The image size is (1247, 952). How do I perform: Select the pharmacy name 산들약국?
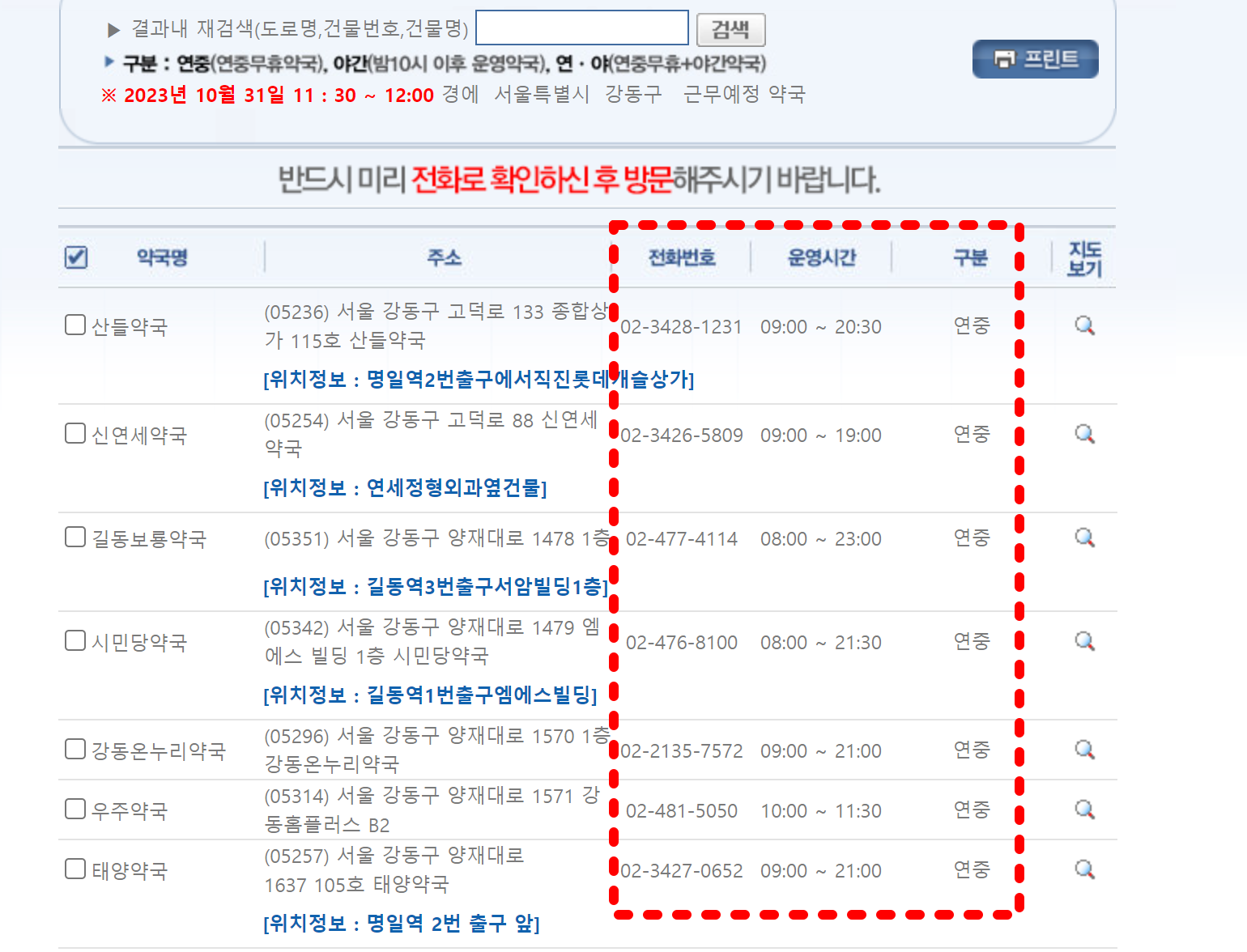pos(130,327)
